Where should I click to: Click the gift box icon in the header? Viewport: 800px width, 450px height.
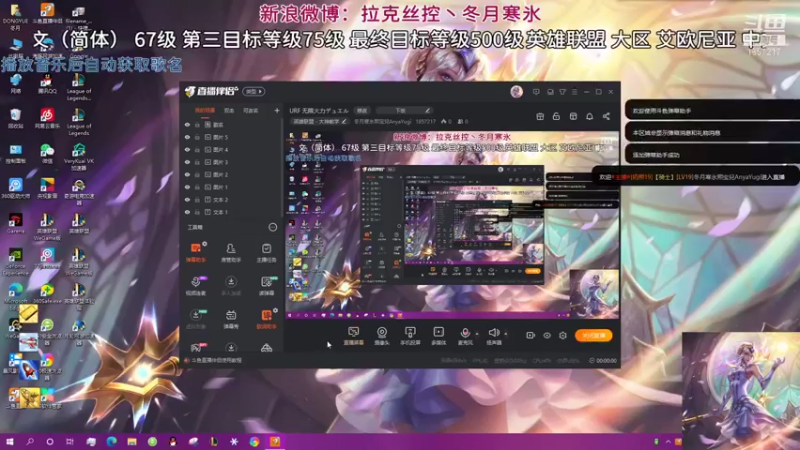(540, 116)
